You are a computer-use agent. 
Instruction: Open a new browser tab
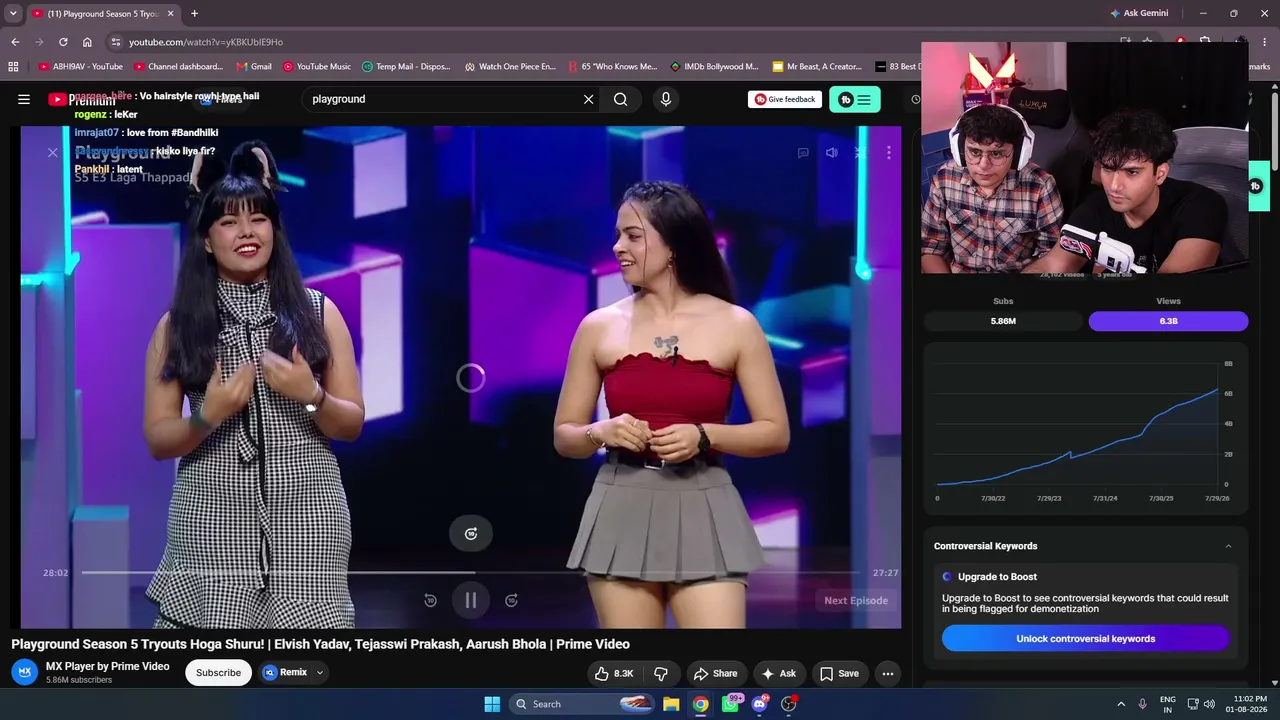point(194,14)
